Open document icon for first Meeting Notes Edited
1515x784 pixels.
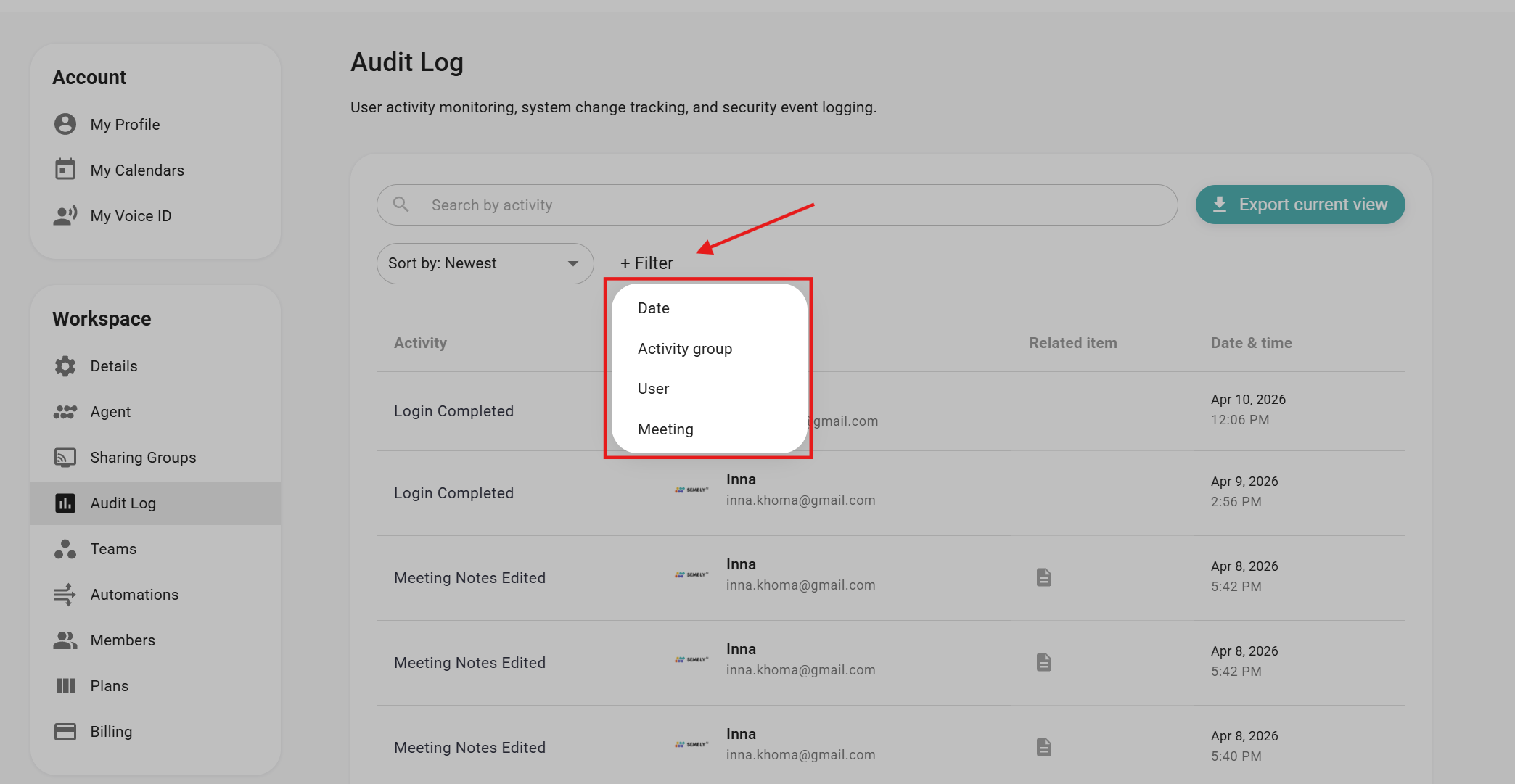(1044, 577)
